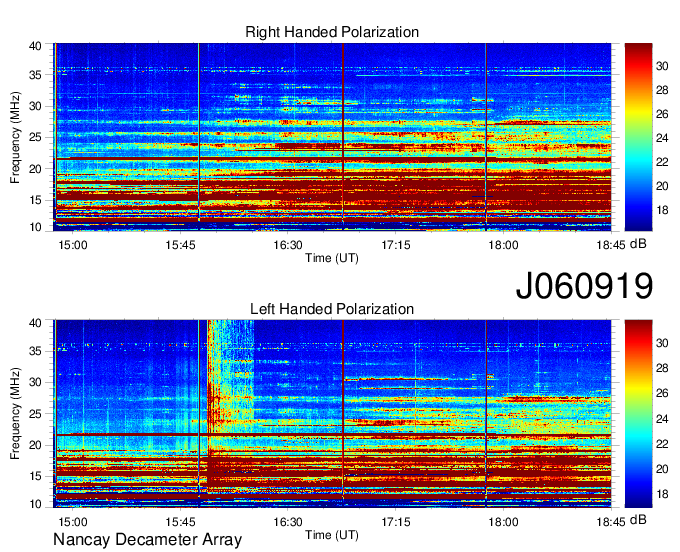The height and width of the screenshot is (552, 680).
Task: Click the 26 dB label on the right-handed color bar
Action: 662,114
